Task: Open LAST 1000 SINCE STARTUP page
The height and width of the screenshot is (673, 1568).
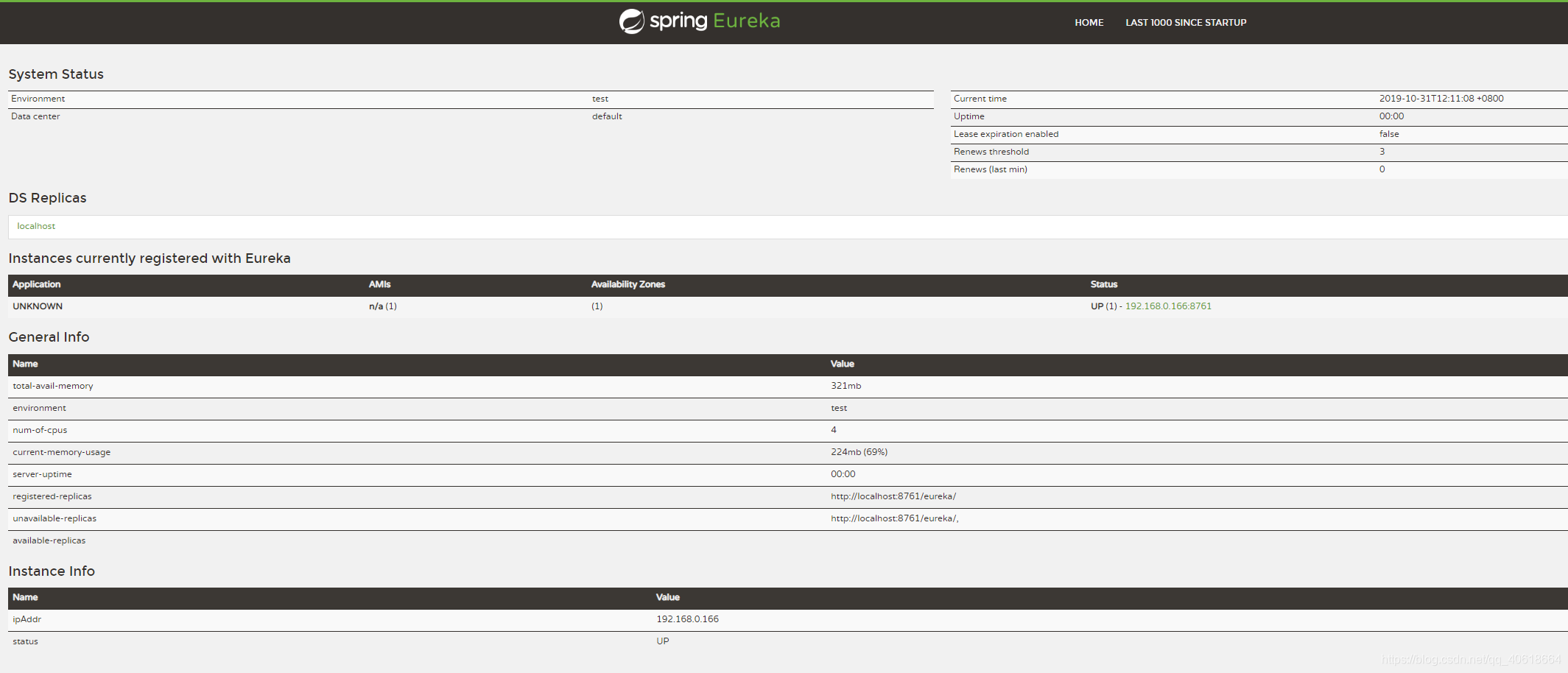Action: [x=1186, y=23]
